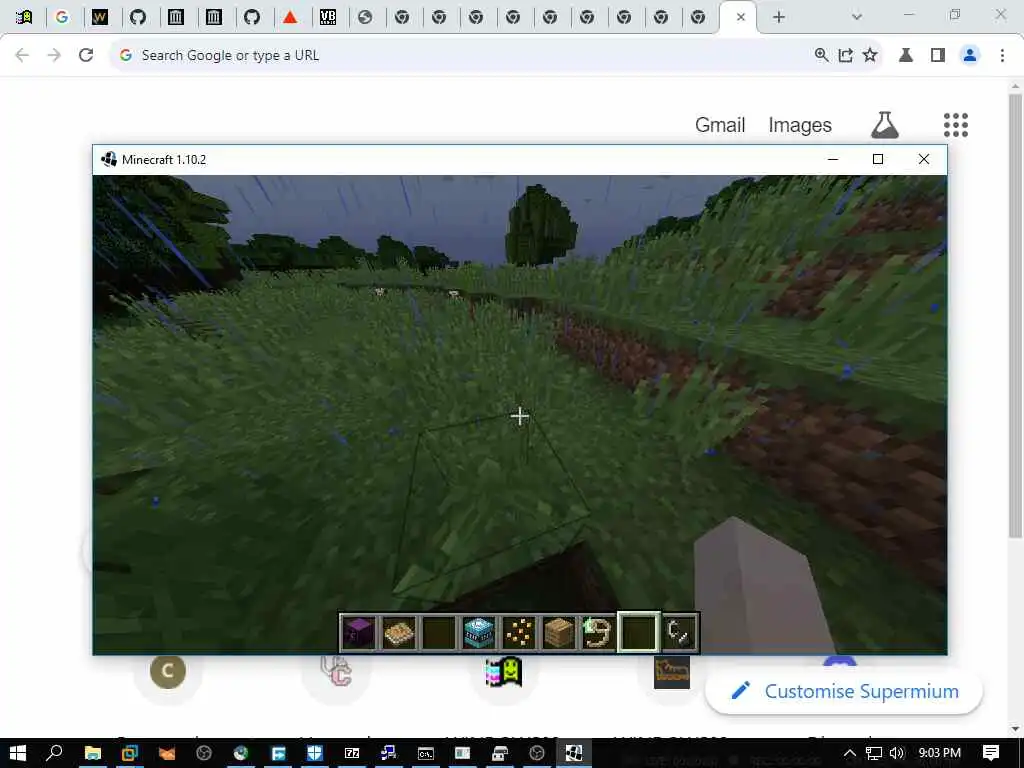Viewport: 1024px width, 768px height.
Task: Click the browser page vertical scrollbar
Action: click(x=1015, y=316)
